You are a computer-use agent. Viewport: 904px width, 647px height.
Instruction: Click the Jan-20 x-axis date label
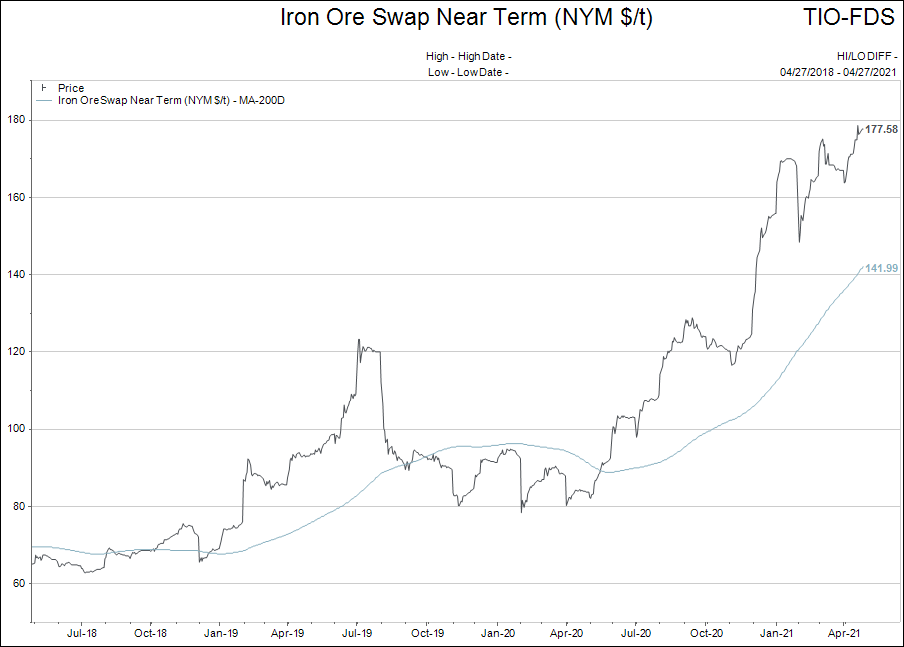(x=498, y=633)
